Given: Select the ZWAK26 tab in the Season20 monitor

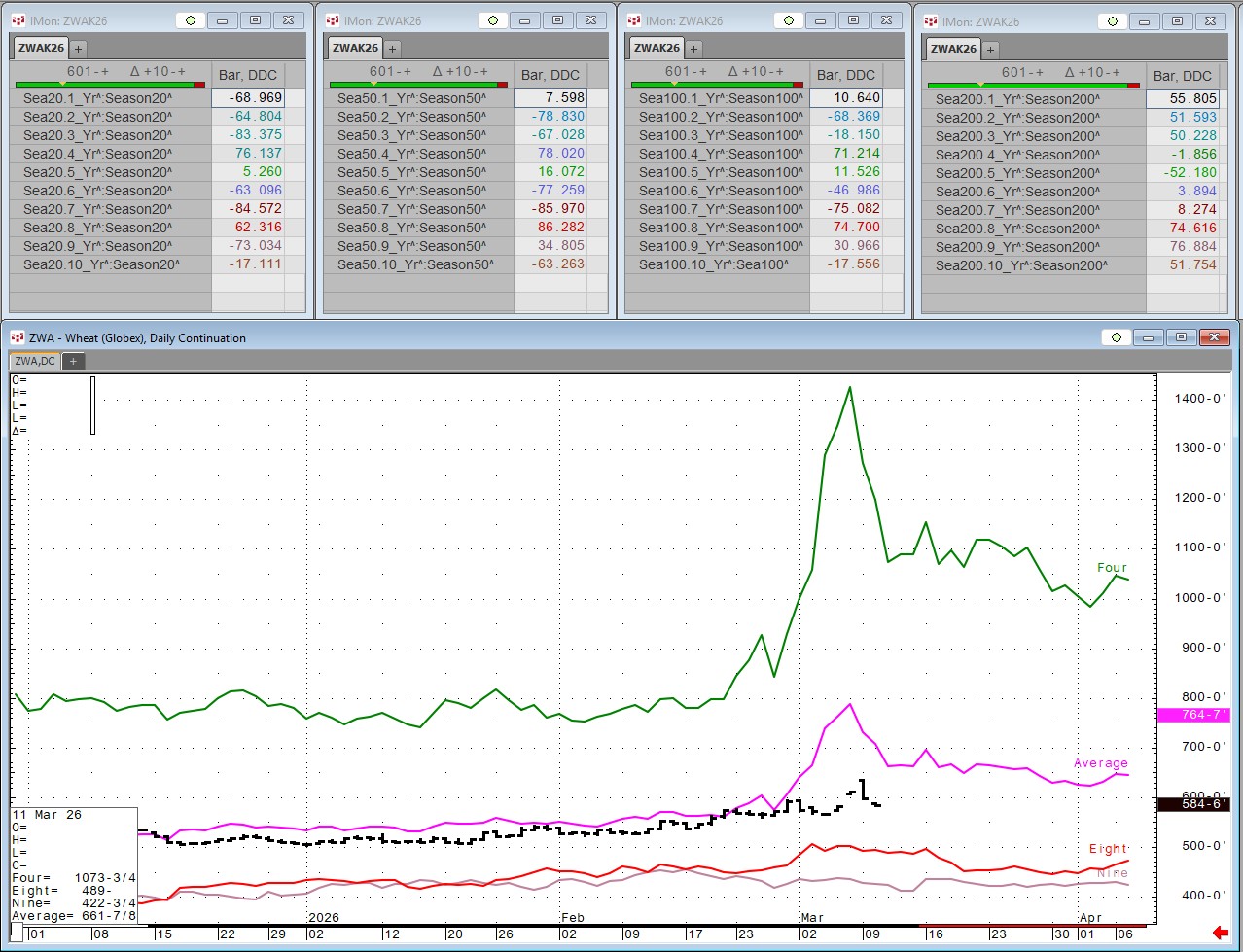Looking at the screenshot, I should pyautogui.click(x=41, y=48).
